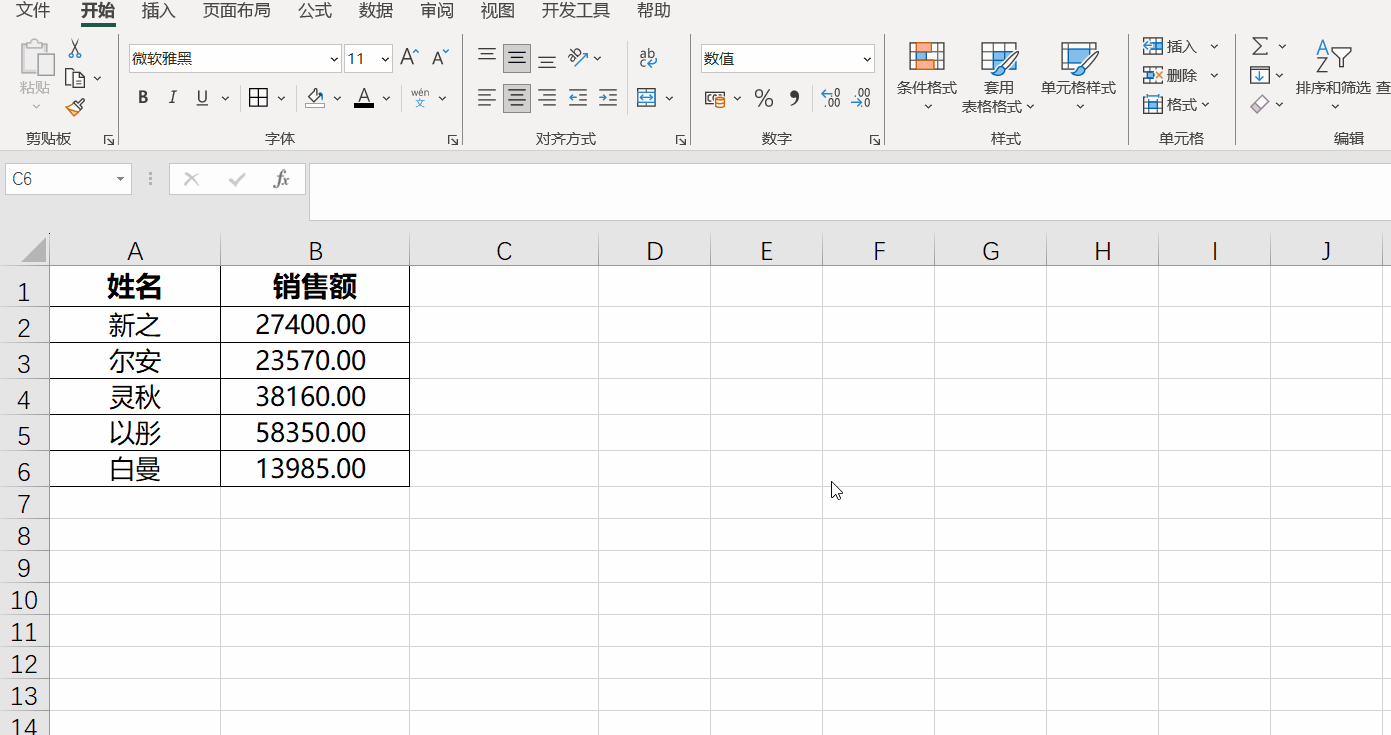This screenshot has height=735, width=1391.
Task: Click the thousands separator (comma) icon
Action: coord(794,98)
